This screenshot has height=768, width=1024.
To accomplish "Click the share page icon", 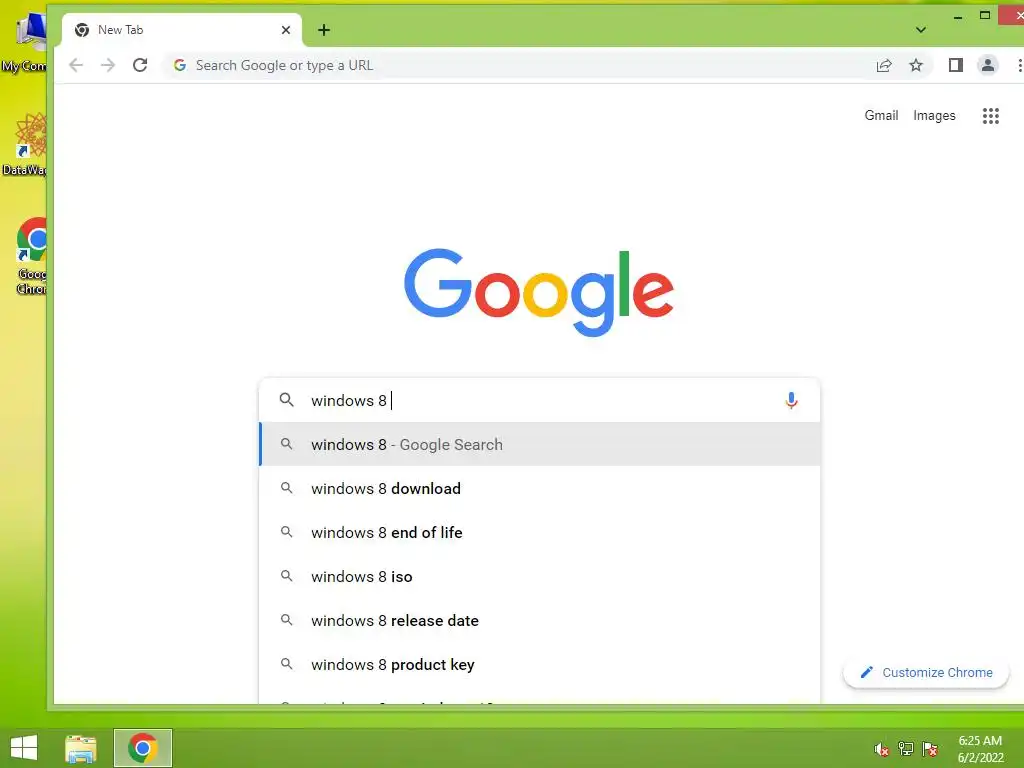I will coord(884,65).
